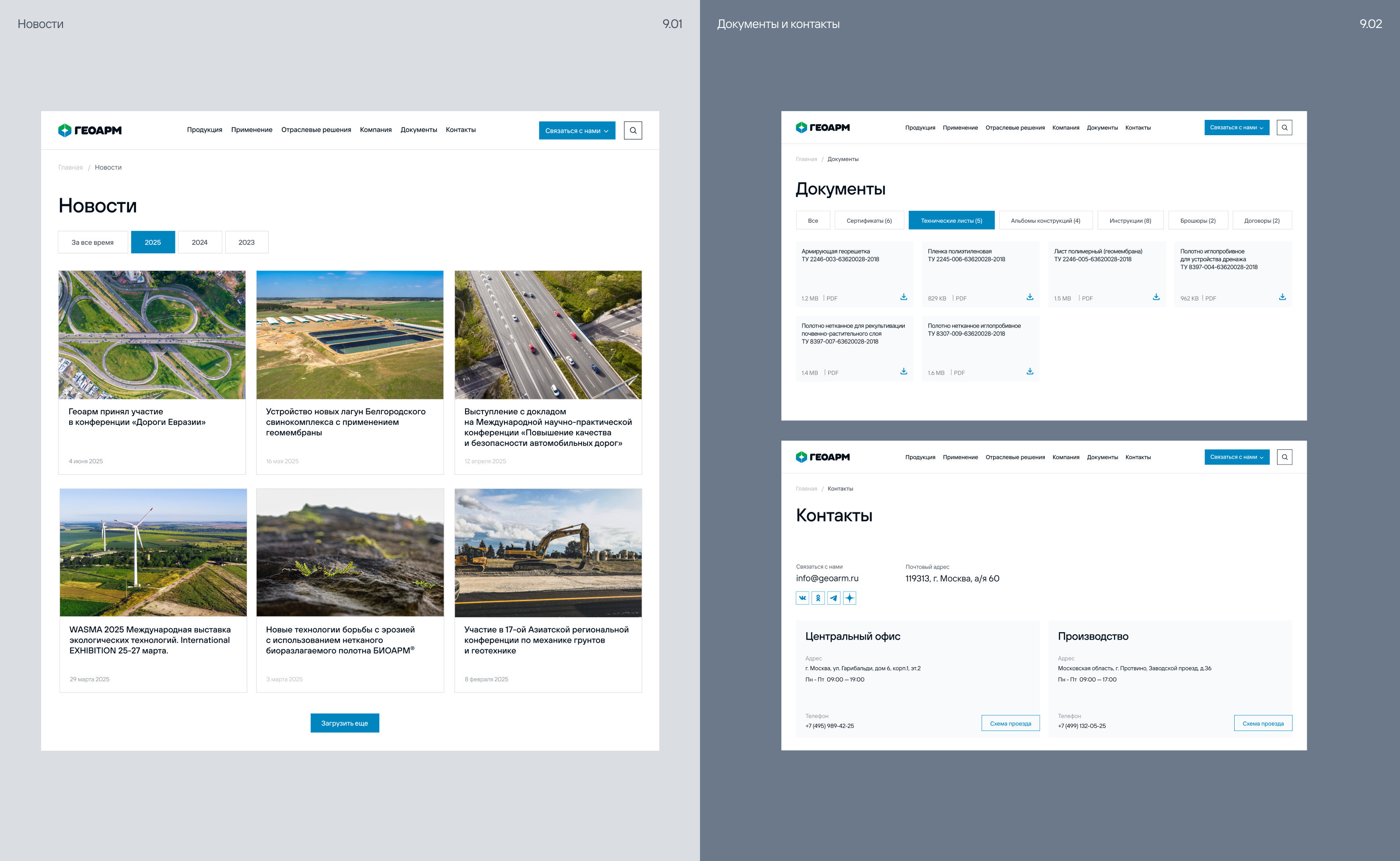The height and width of the screenshot is (861, 1400).
Task: Select За все время filter
Action: 92,242
